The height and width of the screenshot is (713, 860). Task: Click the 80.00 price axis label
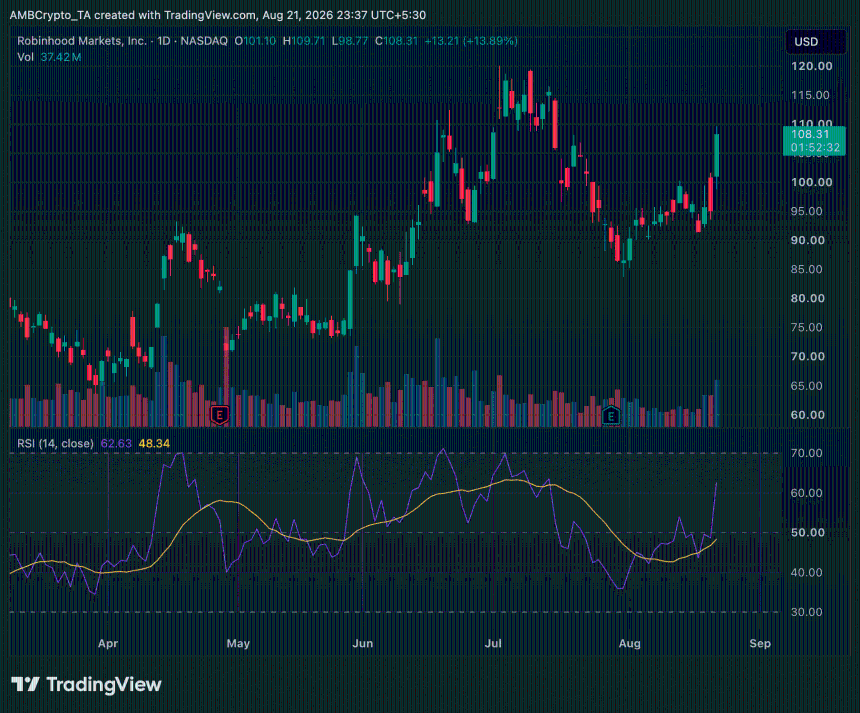(807, 298)
